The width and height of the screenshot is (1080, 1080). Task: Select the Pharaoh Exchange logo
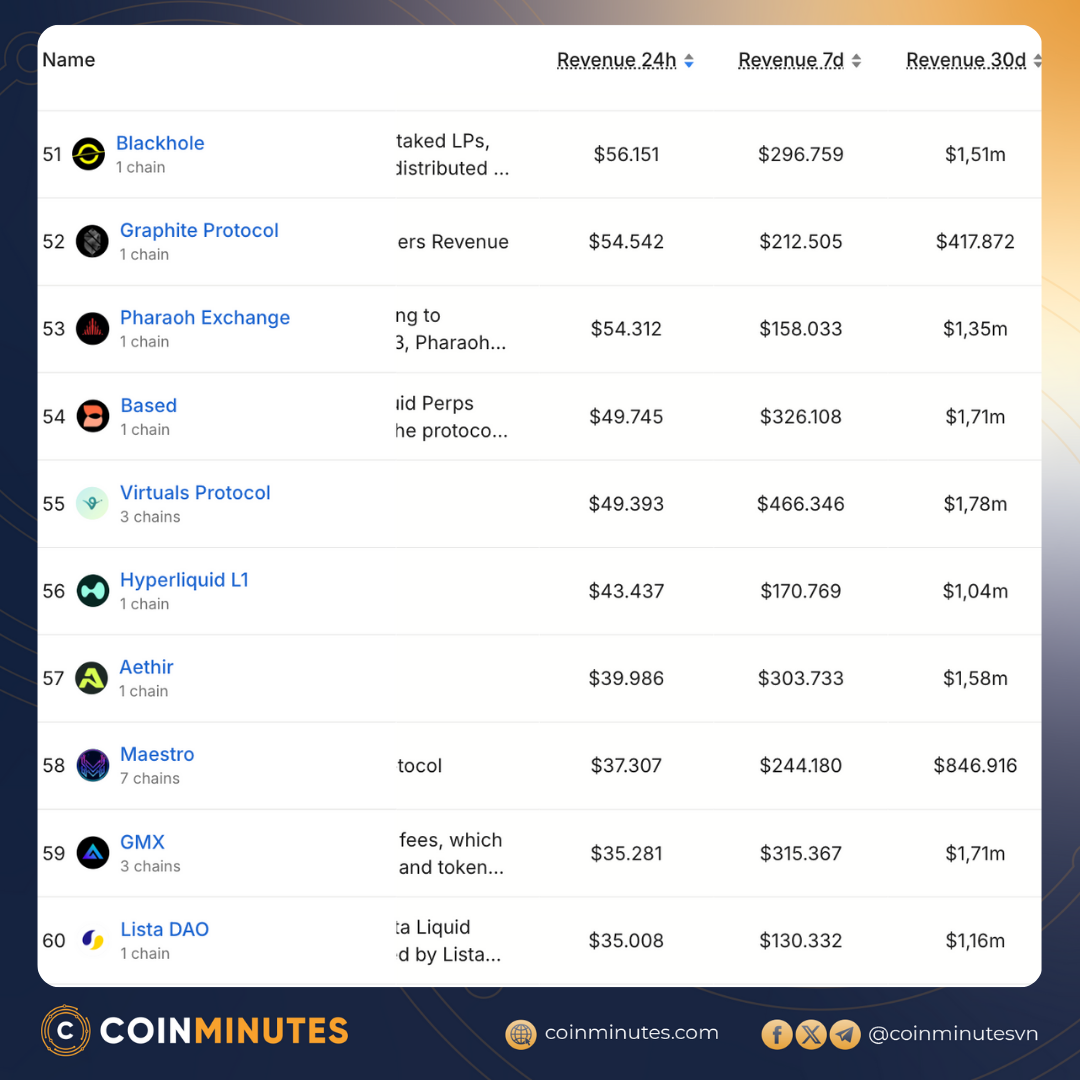92,328
